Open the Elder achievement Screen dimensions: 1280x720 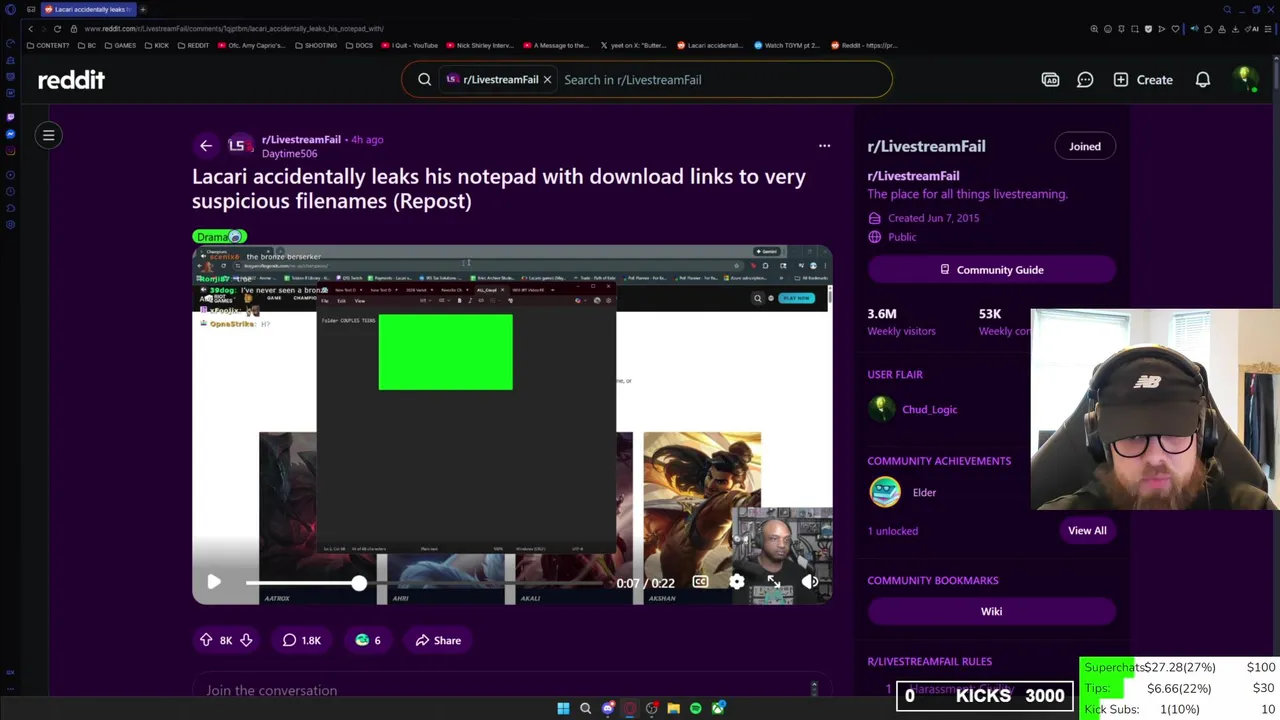(x=924, y=492)
